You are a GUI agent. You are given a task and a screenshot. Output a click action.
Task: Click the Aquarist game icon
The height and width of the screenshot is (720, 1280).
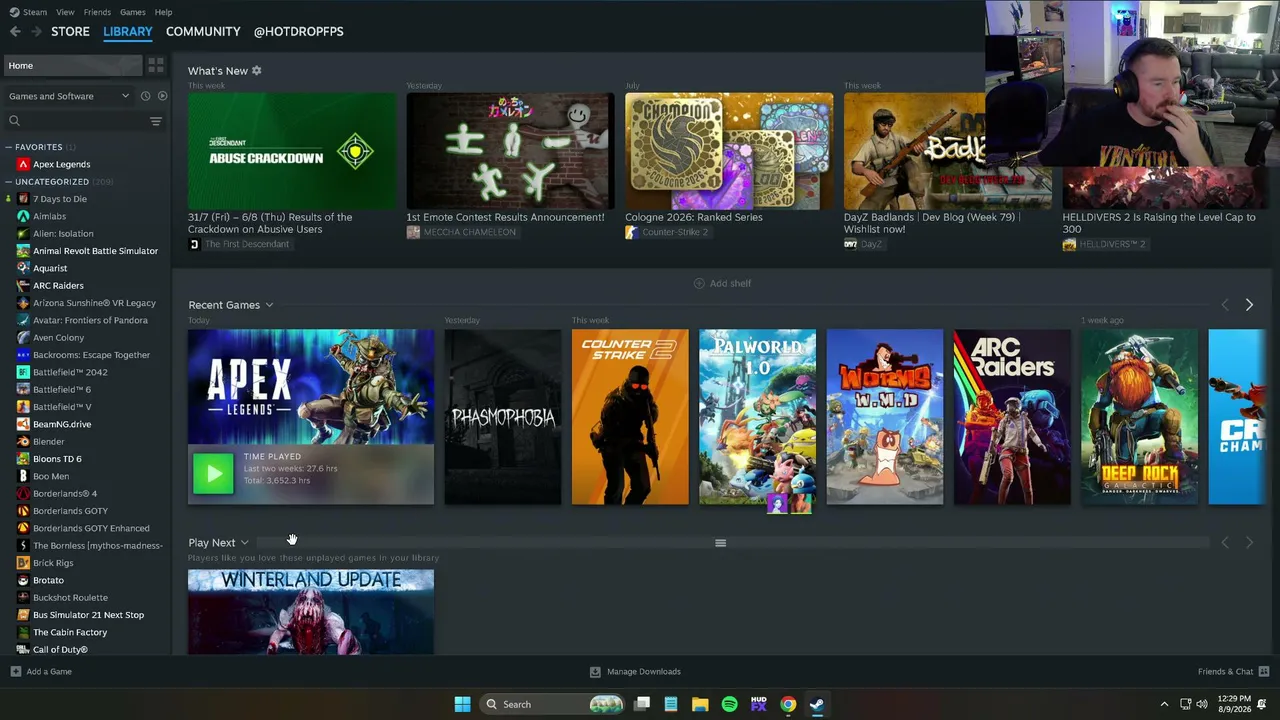coord(23,268)
